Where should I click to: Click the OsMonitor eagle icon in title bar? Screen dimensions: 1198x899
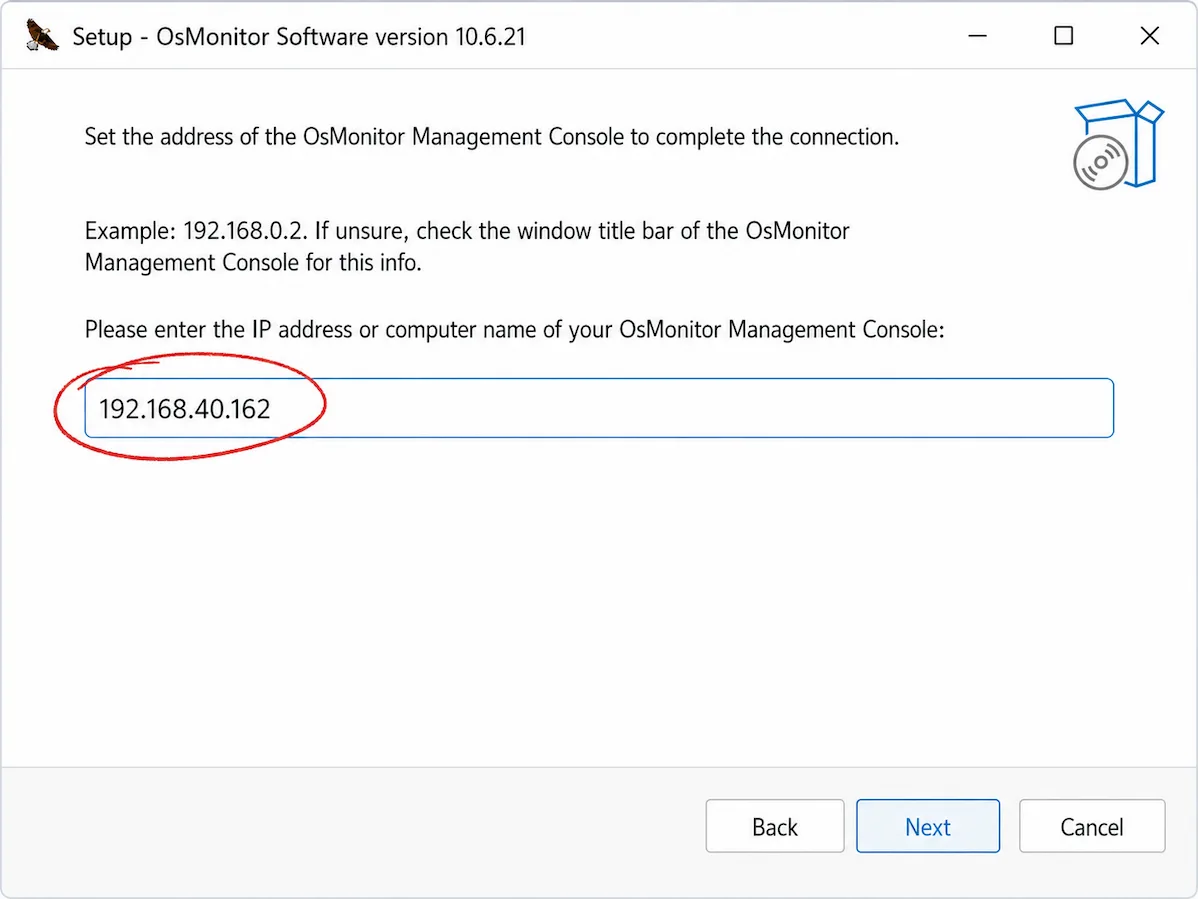click(42, 36)
